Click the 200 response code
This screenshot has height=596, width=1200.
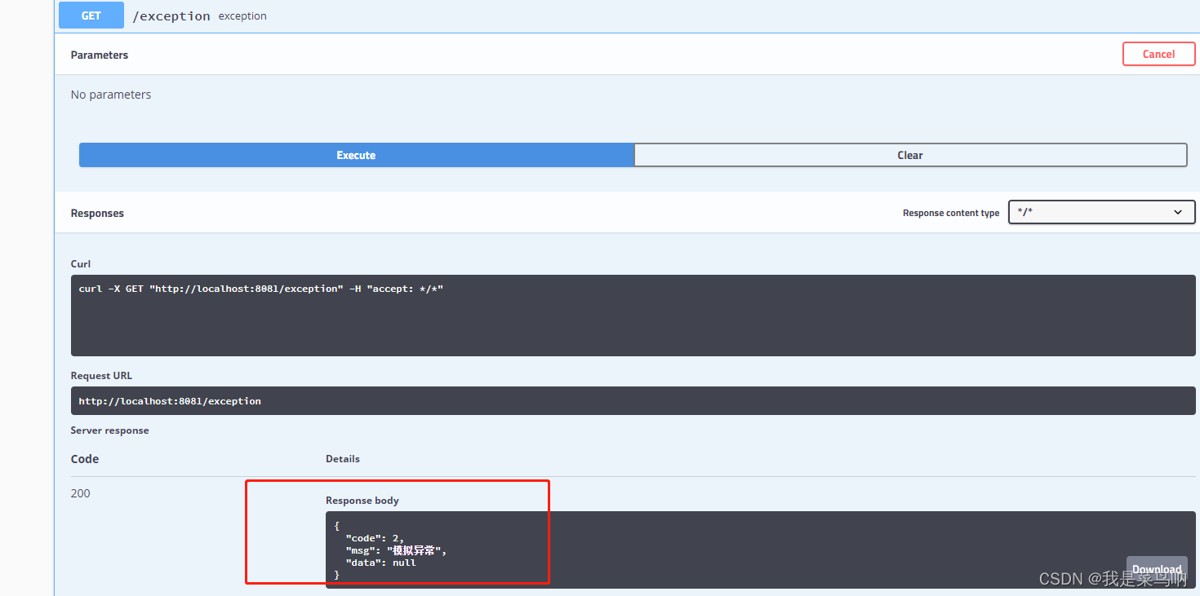(x=81, y=493)
